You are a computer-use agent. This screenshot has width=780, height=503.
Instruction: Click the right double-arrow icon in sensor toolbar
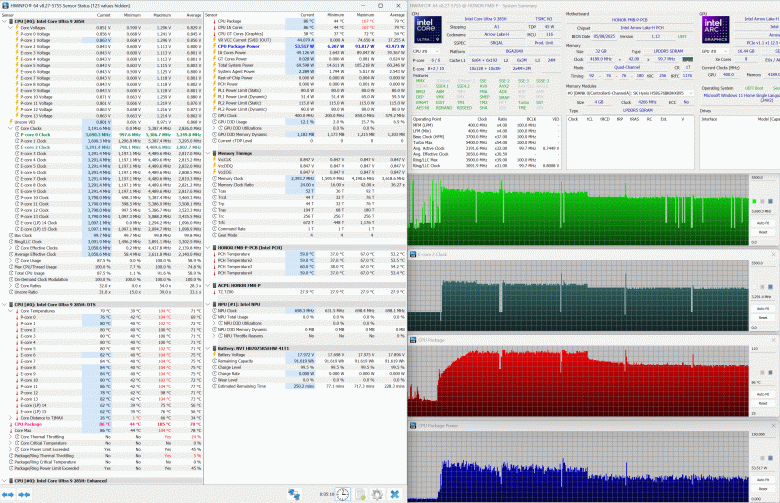point(24,494)
